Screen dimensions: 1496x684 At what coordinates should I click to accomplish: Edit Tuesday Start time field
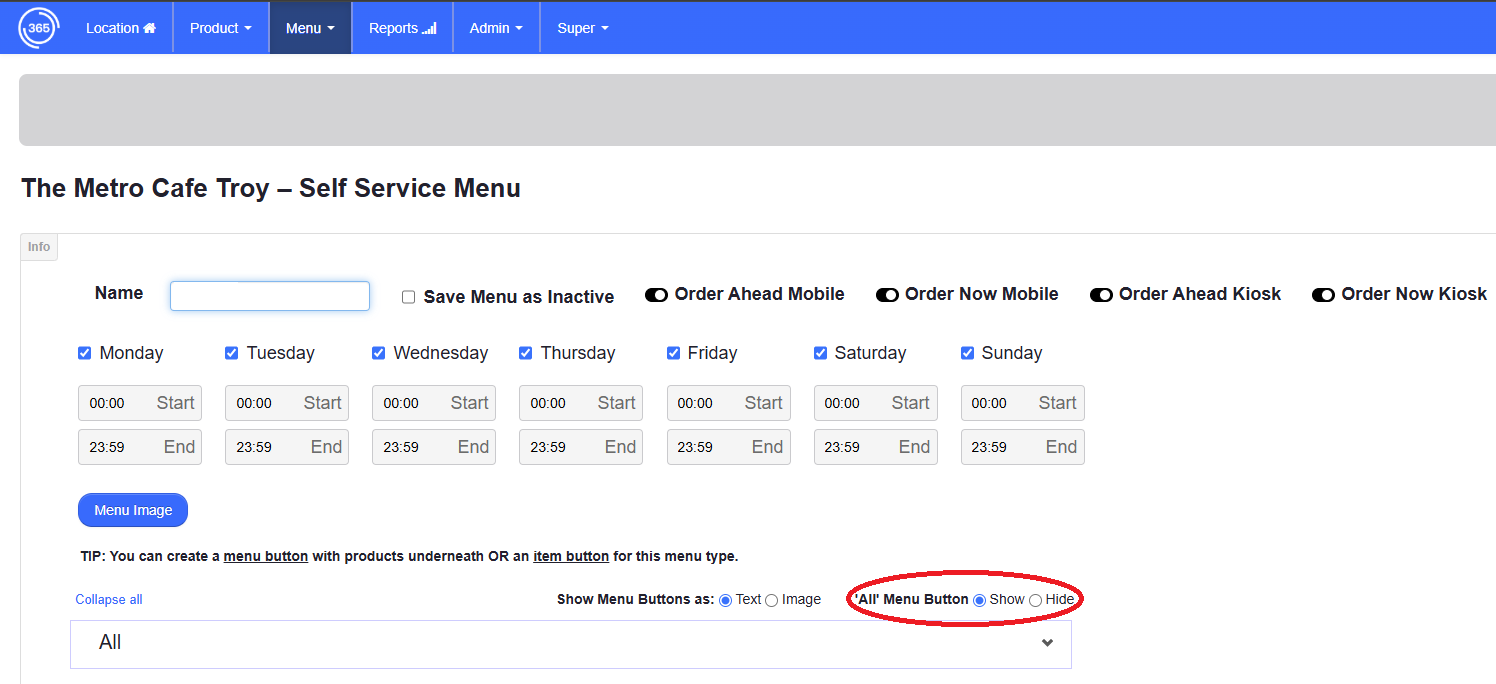287,403
